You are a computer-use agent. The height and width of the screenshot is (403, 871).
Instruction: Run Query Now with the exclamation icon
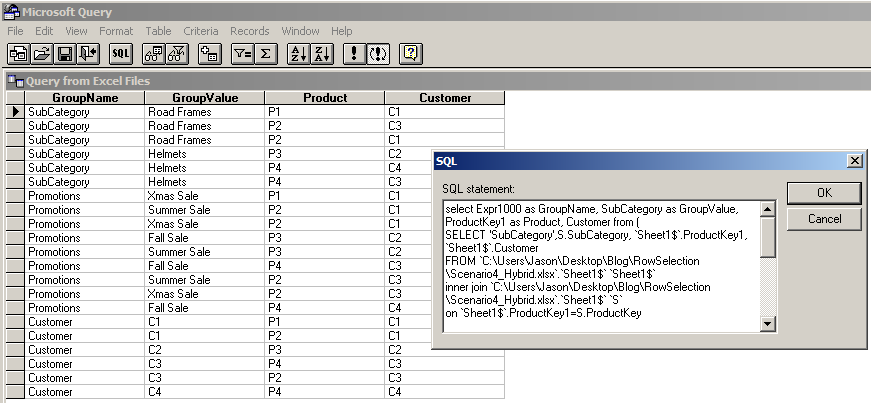click(x=354, y=53)
